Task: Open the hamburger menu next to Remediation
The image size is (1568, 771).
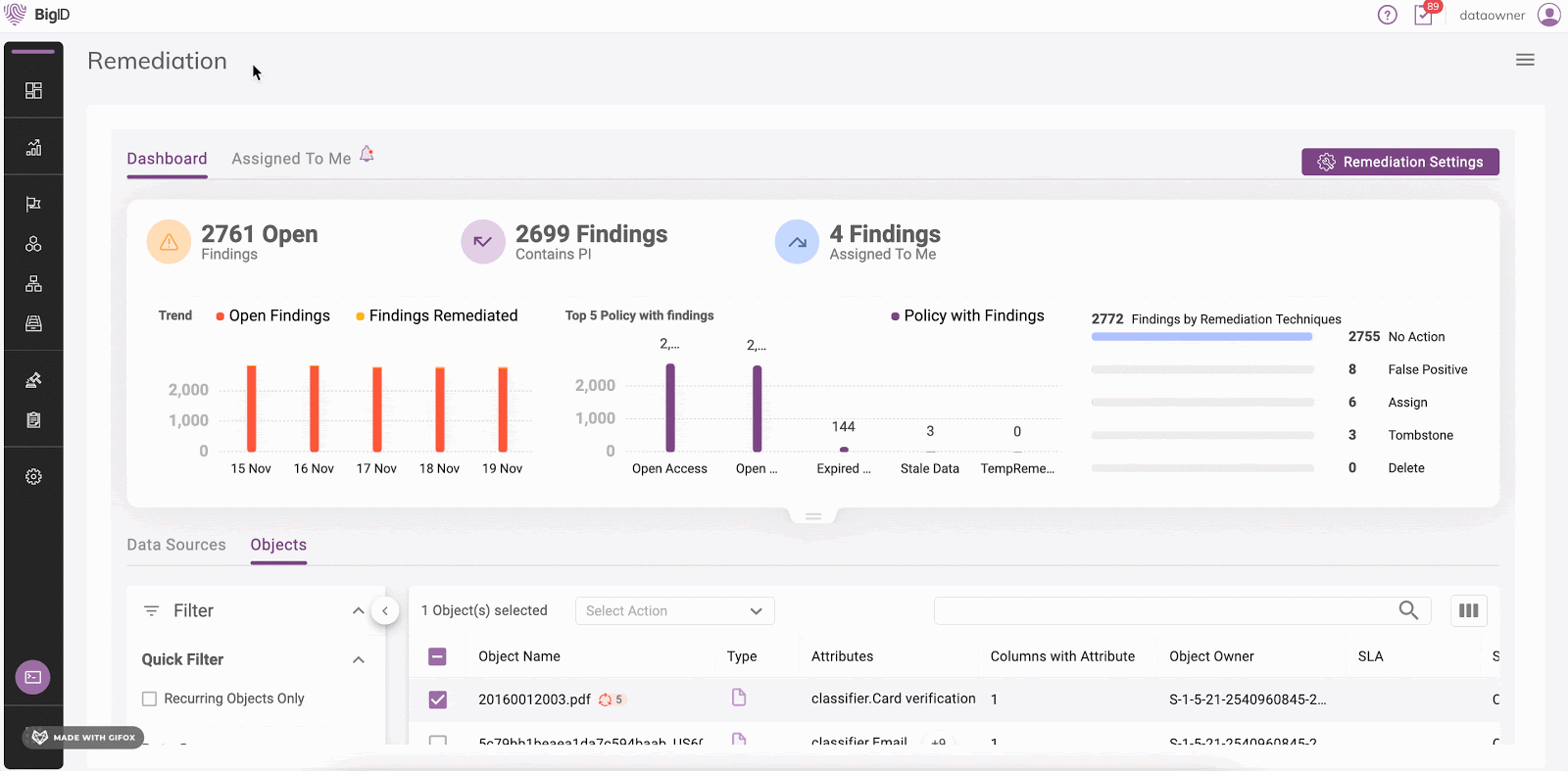Action: pyautogui.click(x=1525, y=60)
